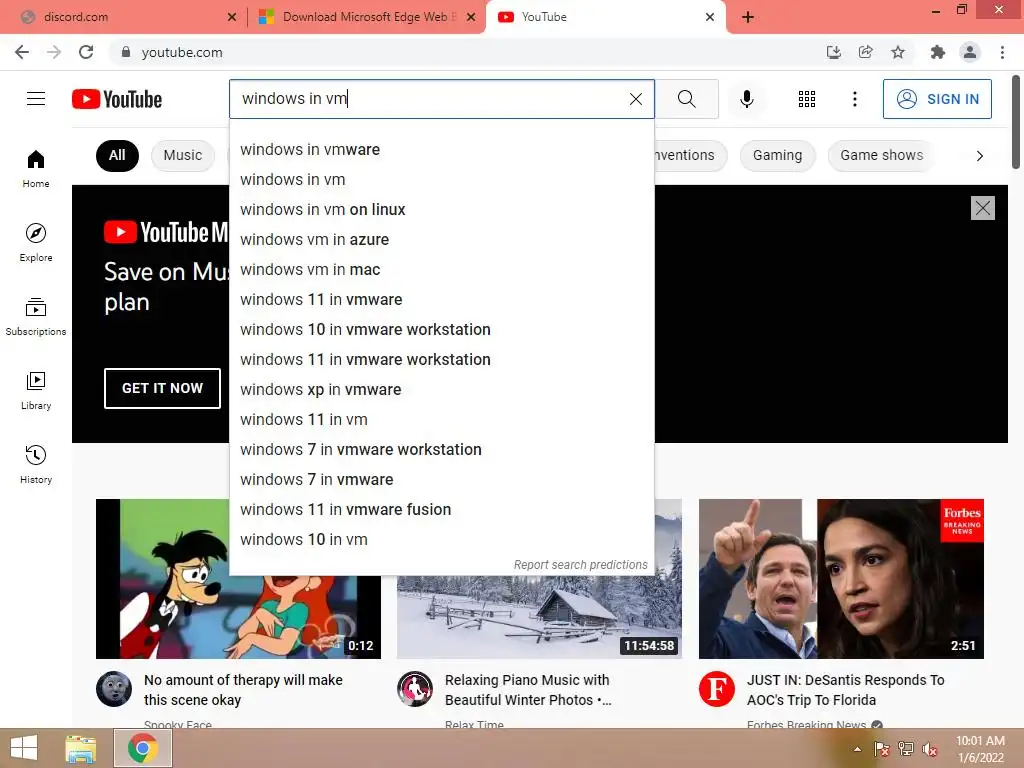Click the magnifying glass search button
Screen dimensions: 1024x768
(686, 99)
